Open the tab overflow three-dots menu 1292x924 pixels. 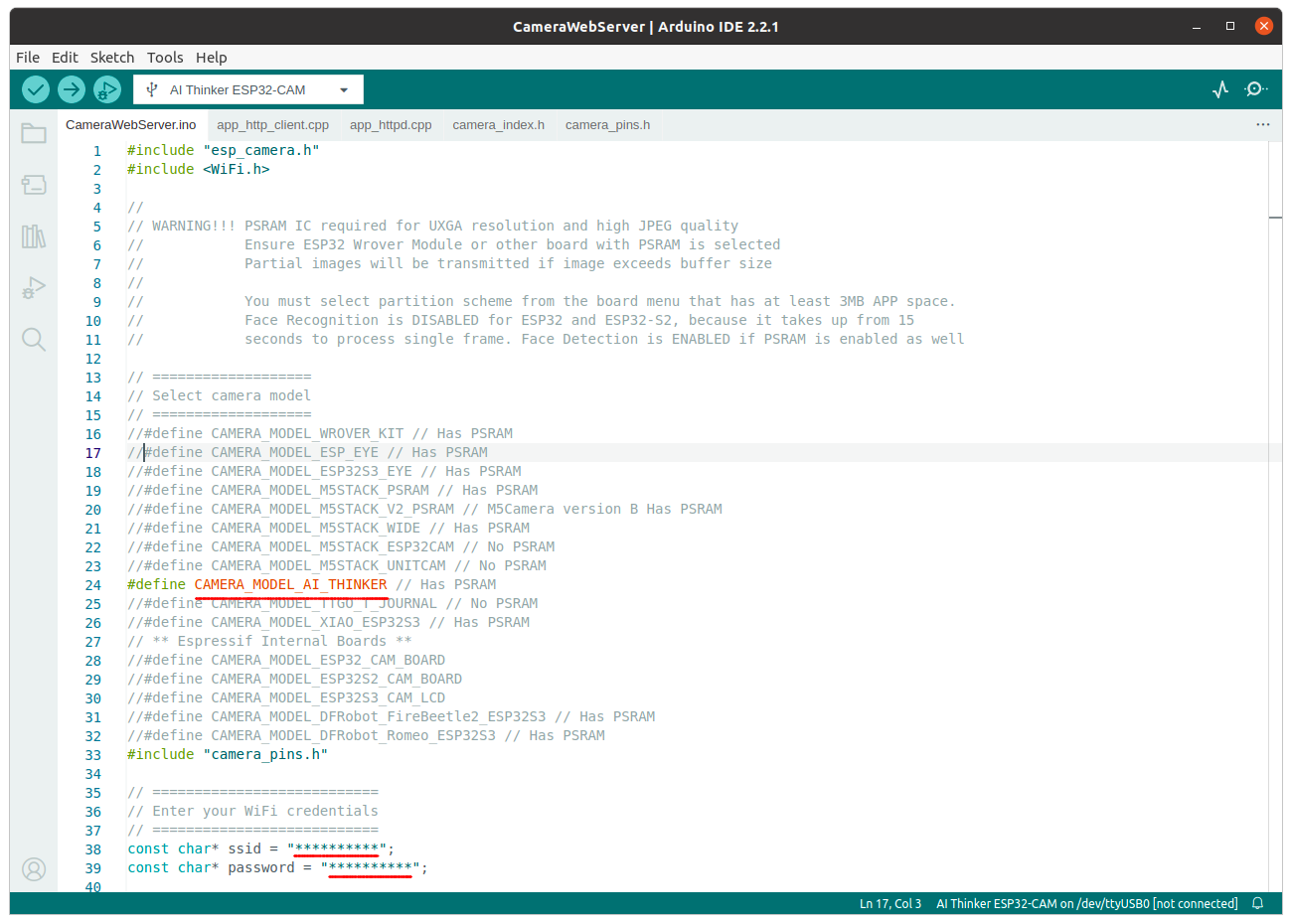1263,124
